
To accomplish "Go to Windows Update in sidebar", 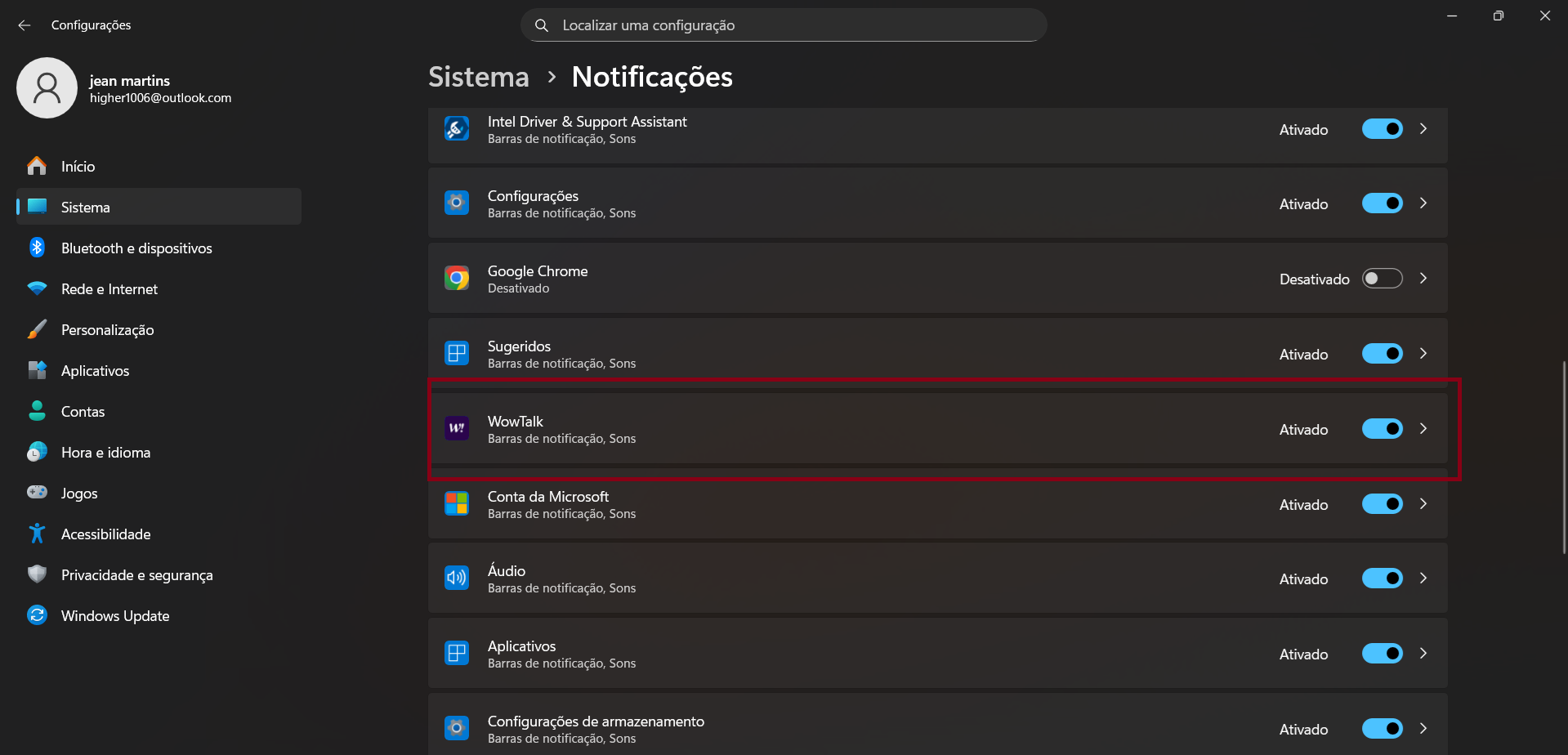I will [x=115, y=616].
